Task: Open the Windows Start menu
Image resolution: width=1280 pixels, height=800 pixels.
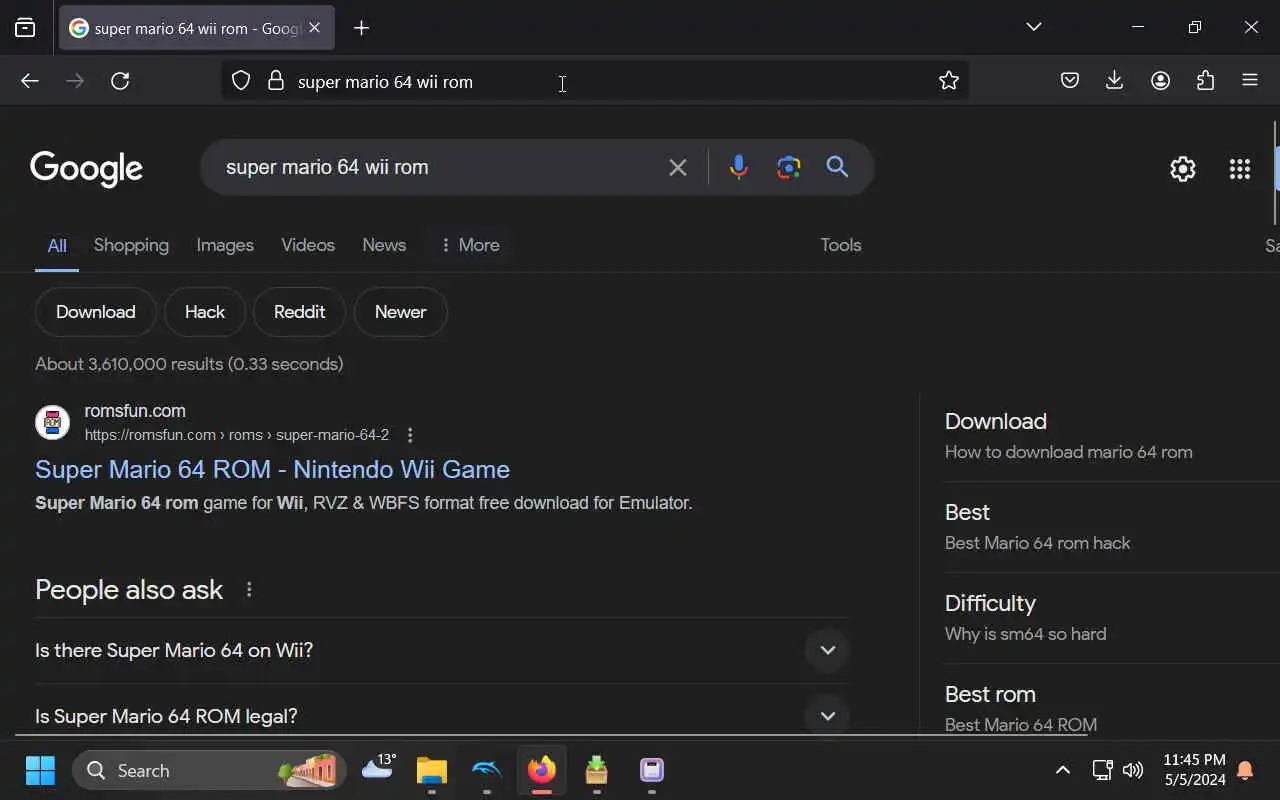Action: point(40,770)
